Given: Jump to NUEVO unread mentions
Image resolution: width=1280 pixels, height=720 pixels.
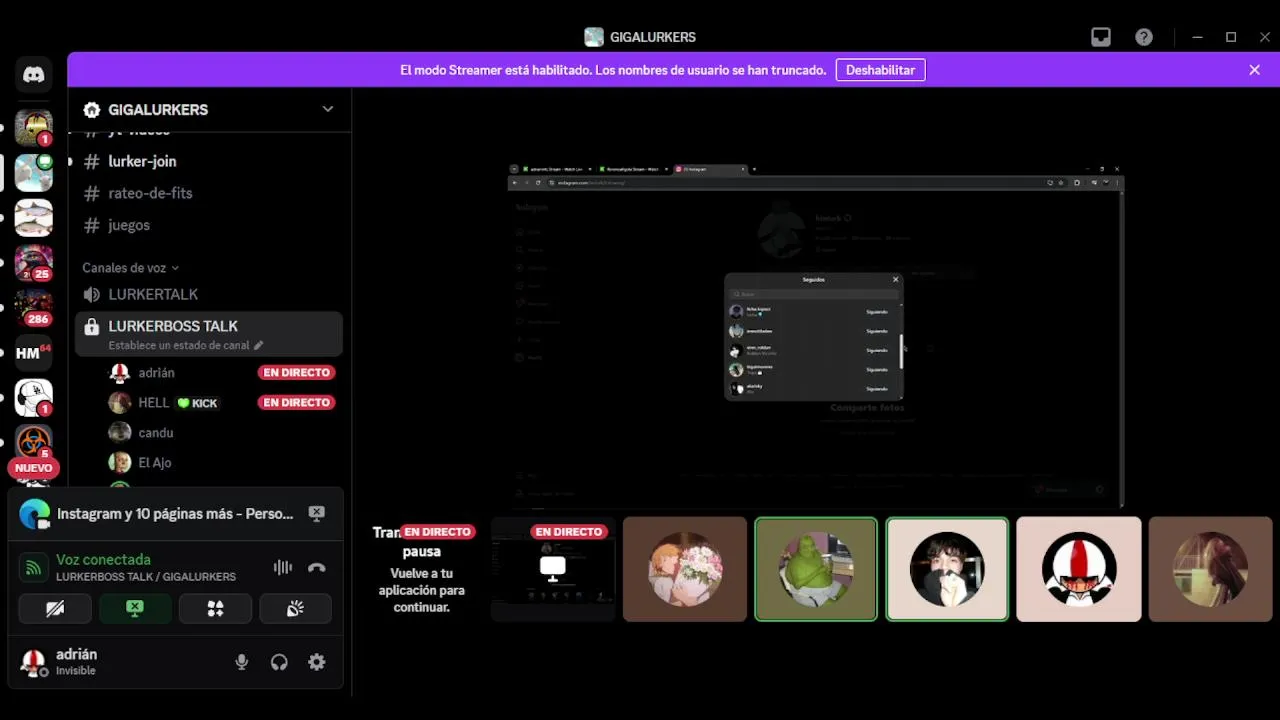Looking at the screenshot, I should 34,468.
